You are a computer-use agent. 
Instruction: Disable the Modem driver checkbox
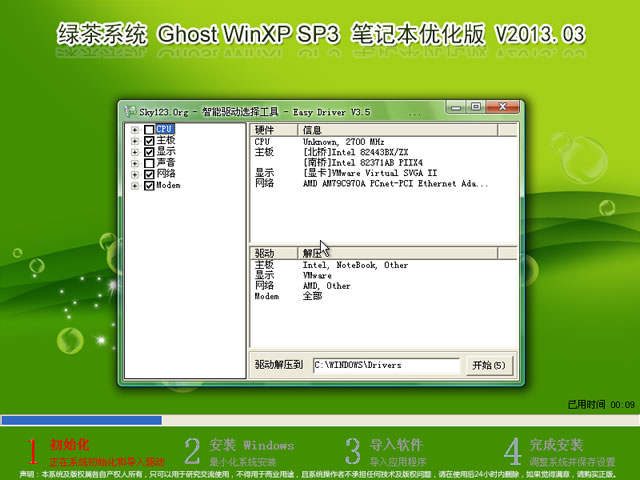[149, 185]
